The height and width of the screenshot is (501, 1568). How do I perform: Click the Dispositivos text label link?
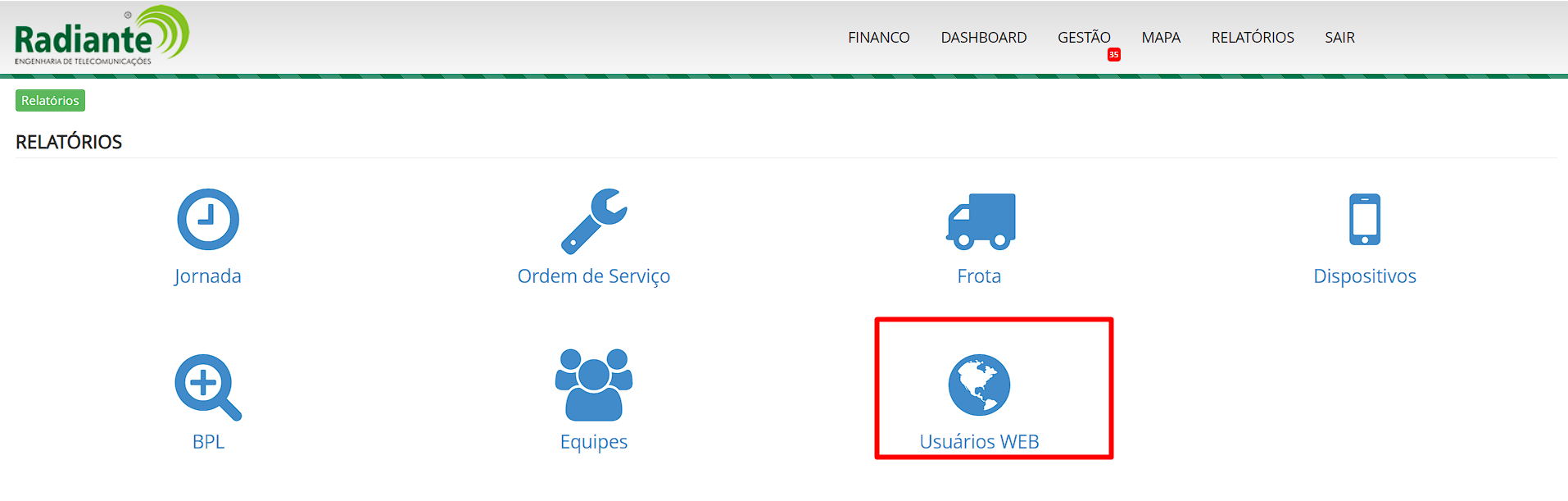[x=1364, y=276]
